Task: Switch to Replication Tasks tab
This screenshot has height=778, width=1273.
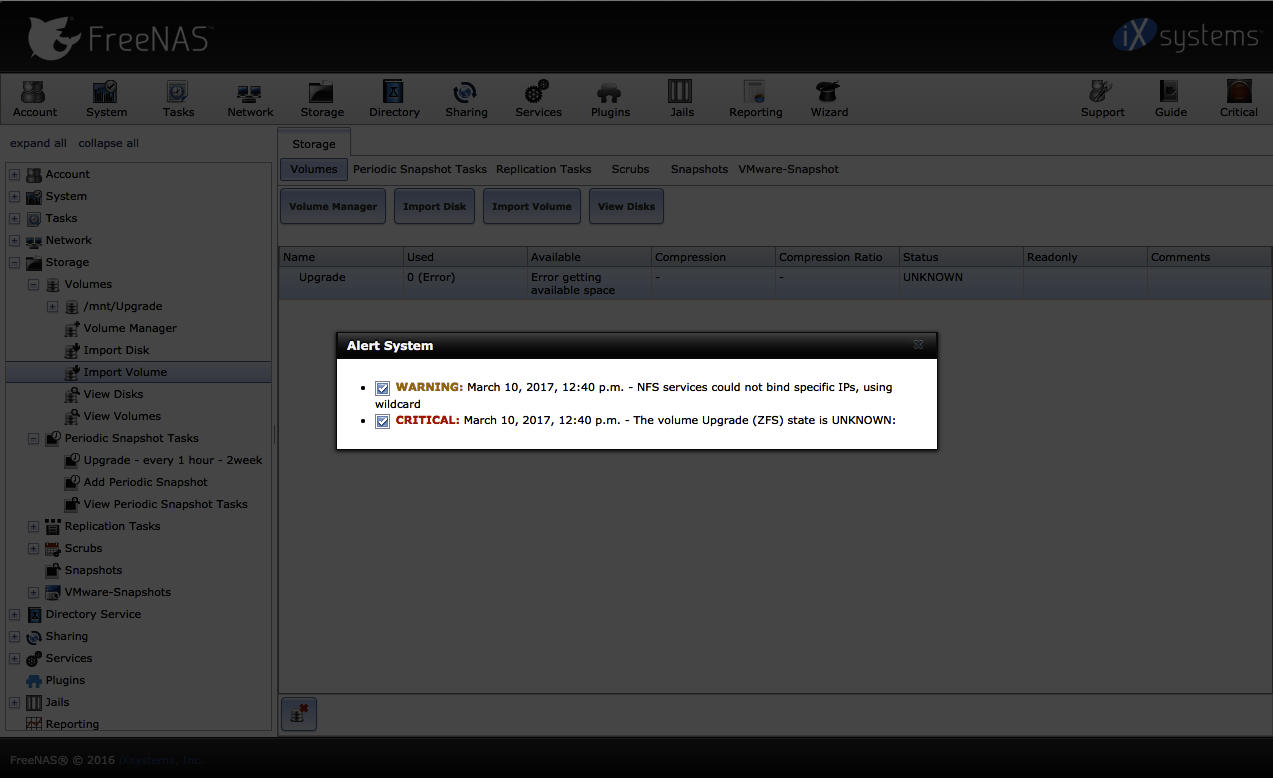Action: pyautogui.click(x=544, y=169)
